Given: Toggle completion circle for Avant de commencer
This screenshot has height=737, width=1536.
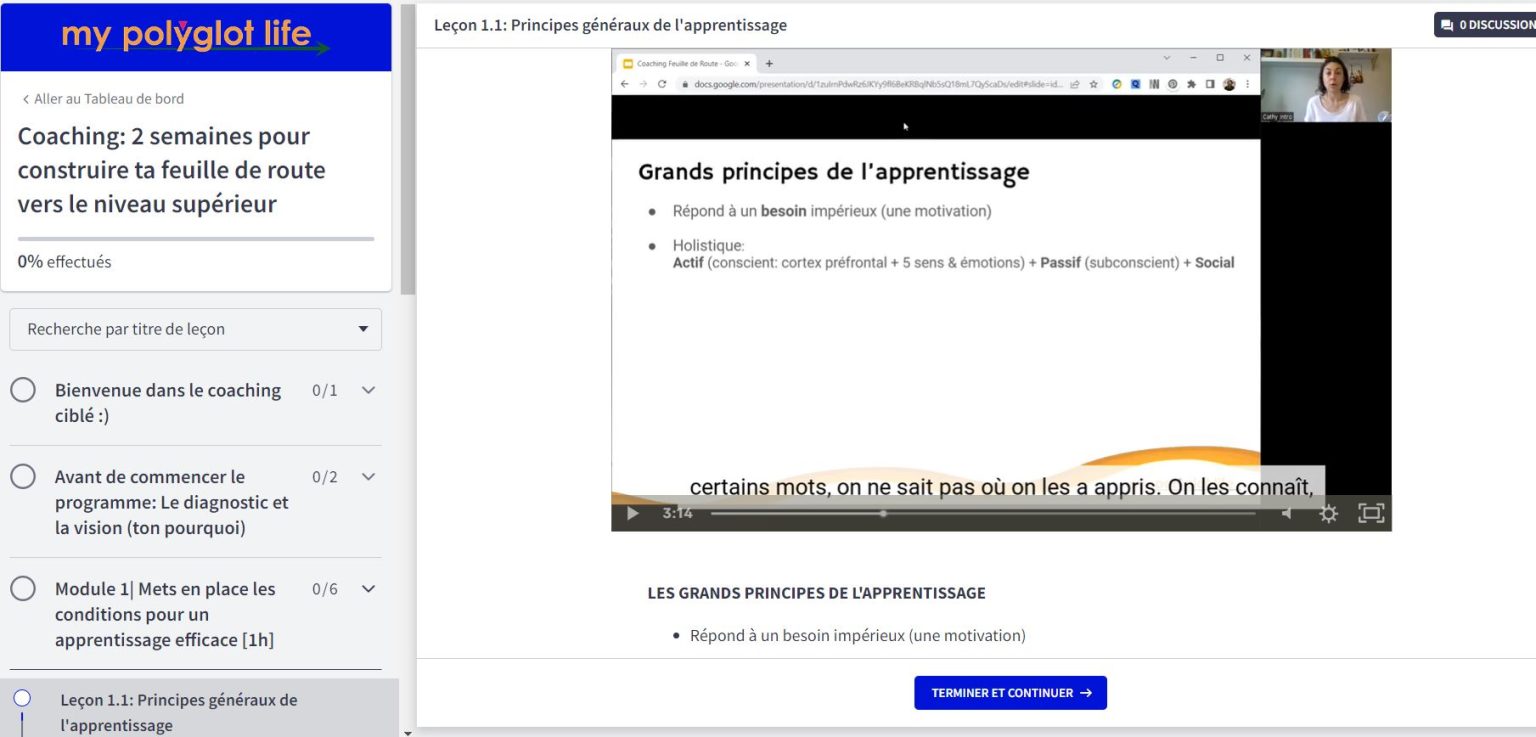Looking at the screenshot, I should [23, 477].
